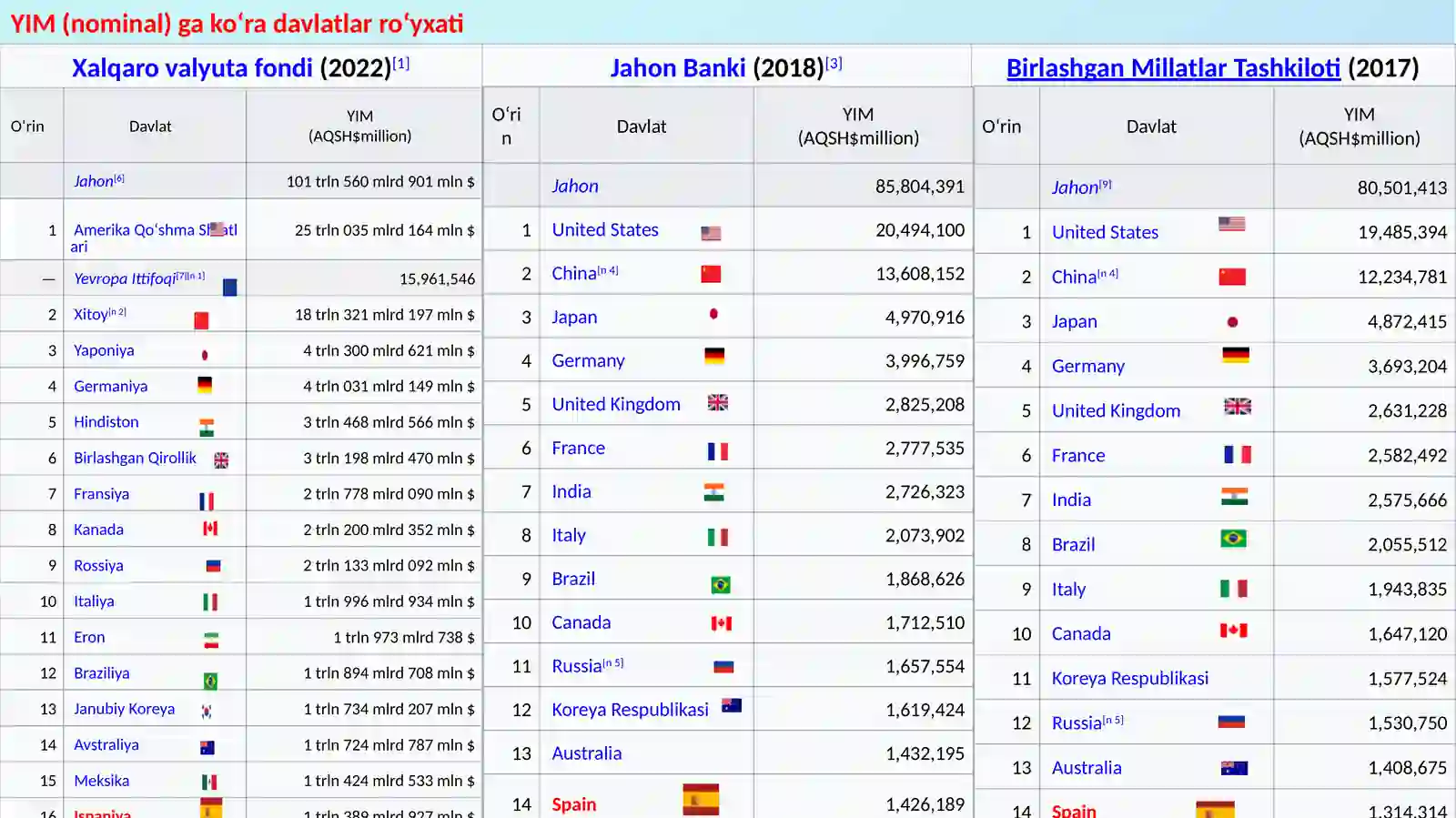Click the Germany flag in Jahon Banki table
Screen dimensions: 1456x818
coord(714,356)
